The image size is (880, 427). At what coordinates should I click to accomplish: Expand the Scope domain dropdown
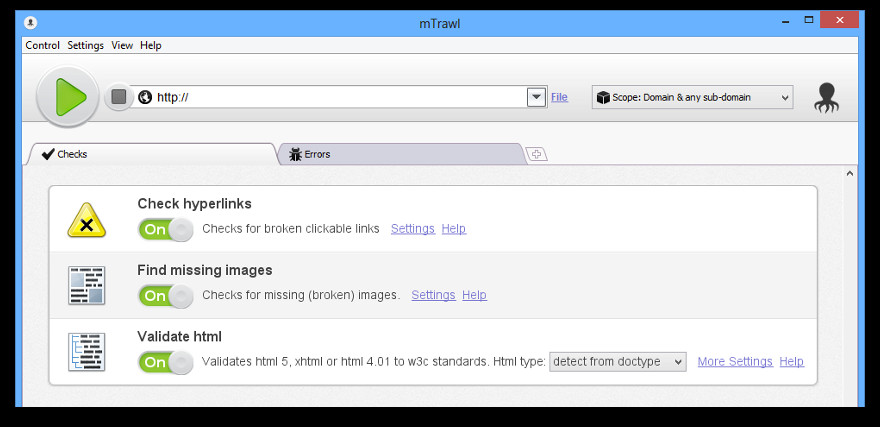pyautogui.click(x=693, y=97)
